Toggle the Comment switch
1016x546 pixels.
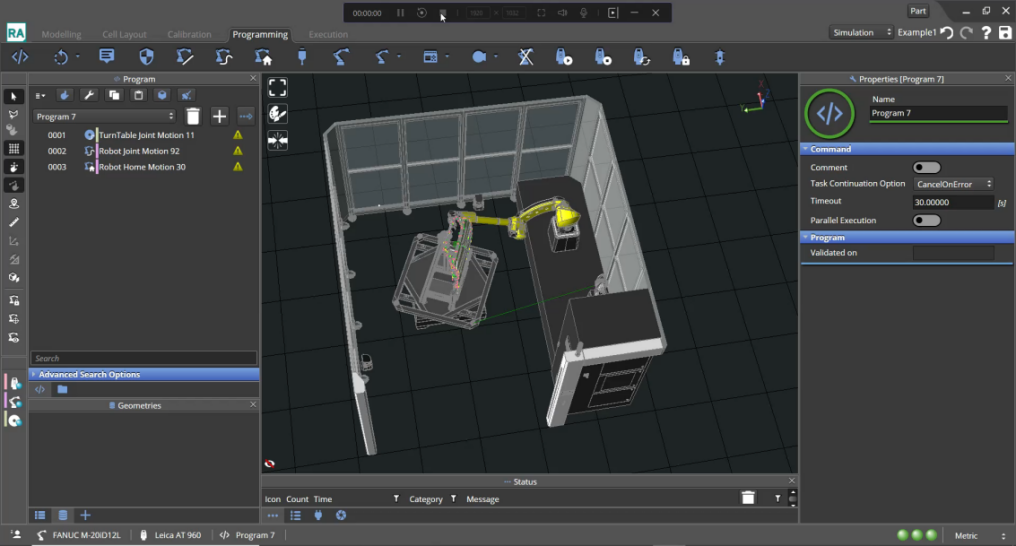coord(926,168)
